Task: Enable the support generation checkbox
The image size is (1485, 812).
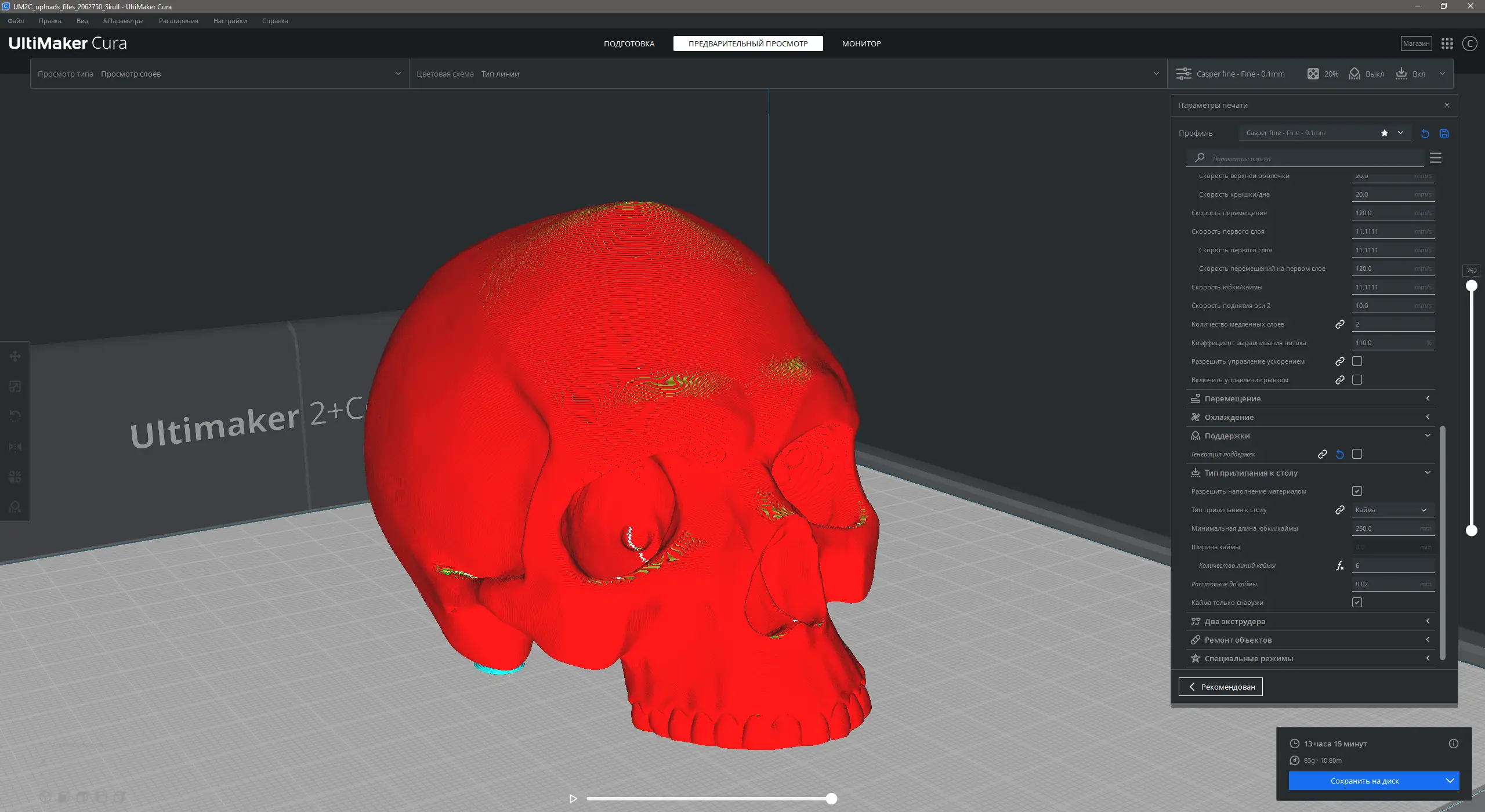Action: coord(1357,454)
